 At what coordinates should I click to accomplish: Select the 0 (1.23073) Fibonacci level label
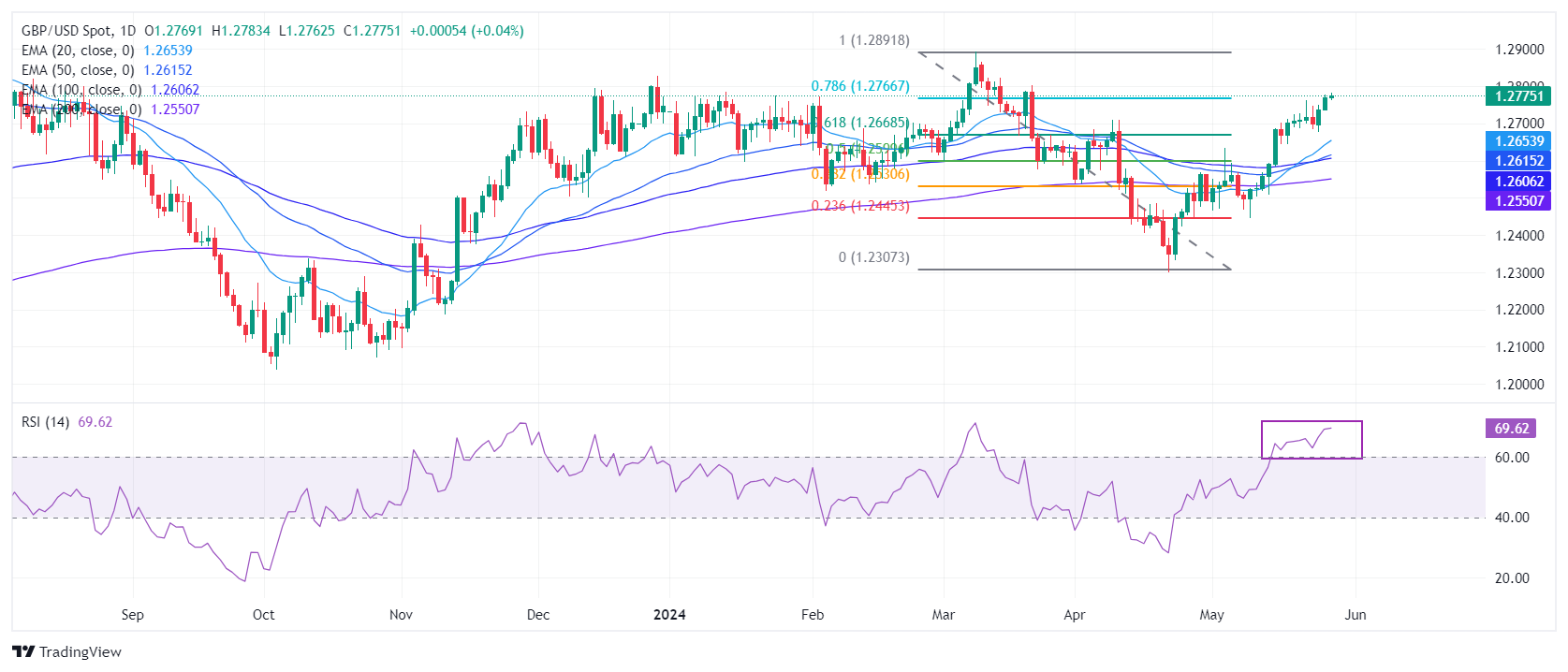[x=873, y=257]
